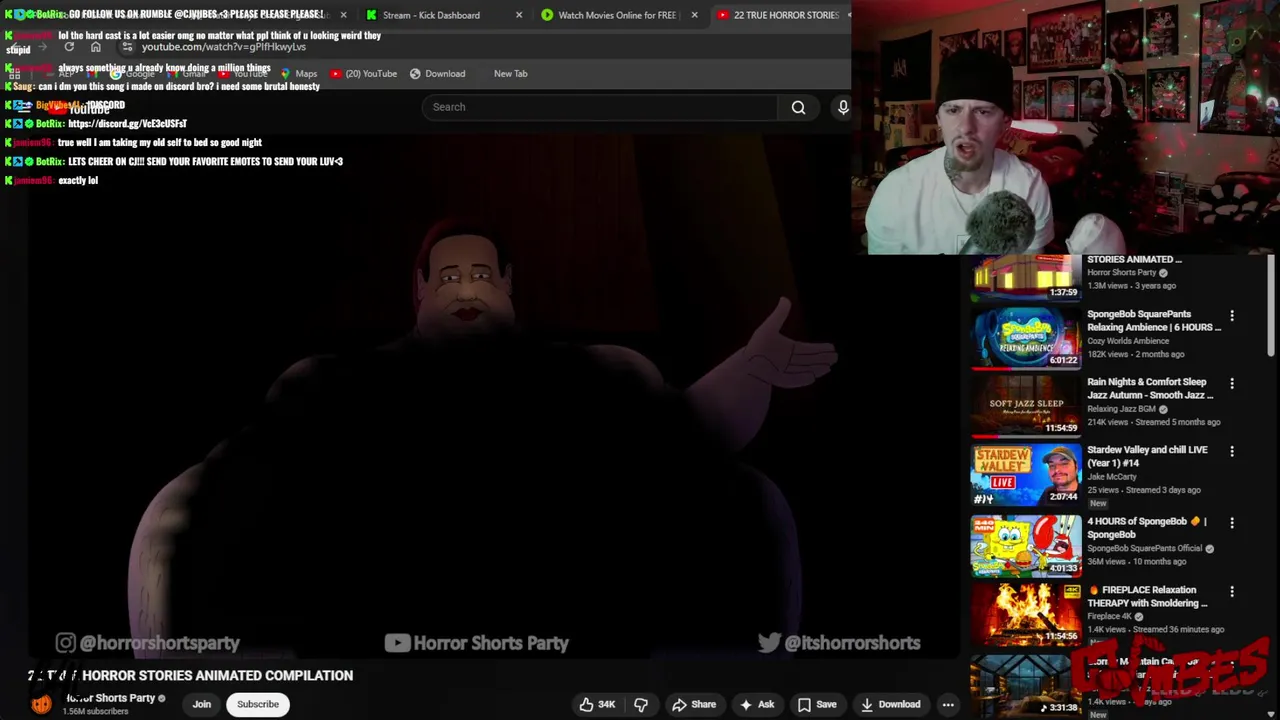Activate voice search microphone icon
This screenshot has height=720, width=1280.
(843, 107)
